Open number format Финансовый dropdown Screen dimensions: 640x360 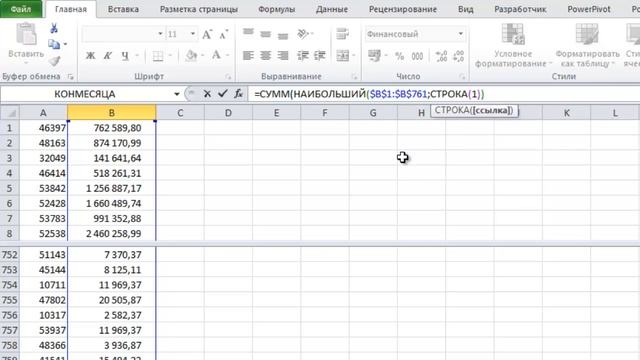point(461,34)
